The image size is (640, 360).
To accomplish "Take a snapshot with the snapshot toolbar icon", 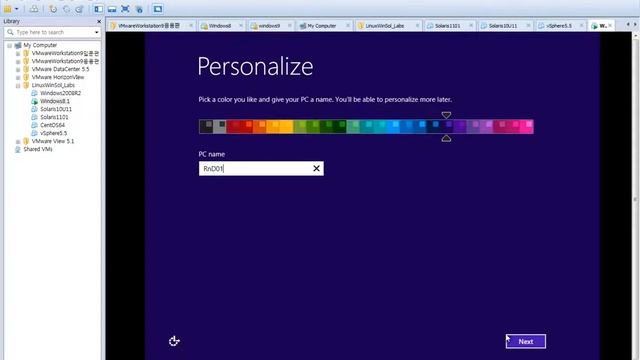I will (x=53, y=9).
